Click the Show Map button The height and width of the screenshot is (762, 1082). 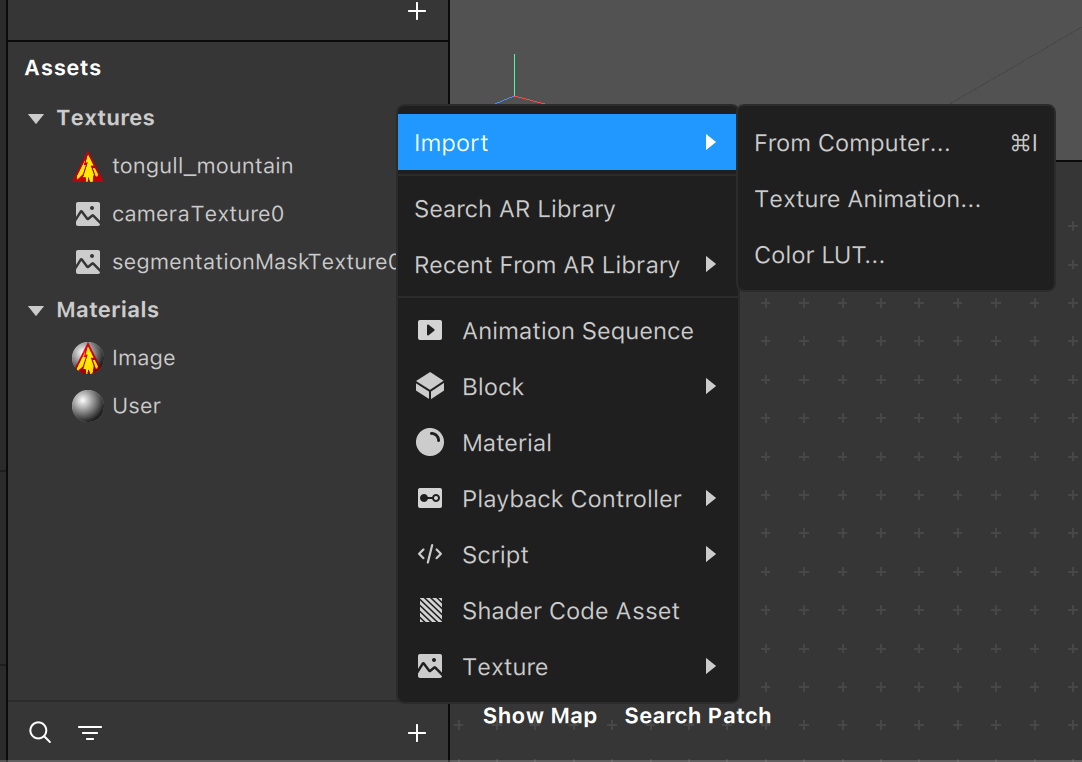click(540, 716)
